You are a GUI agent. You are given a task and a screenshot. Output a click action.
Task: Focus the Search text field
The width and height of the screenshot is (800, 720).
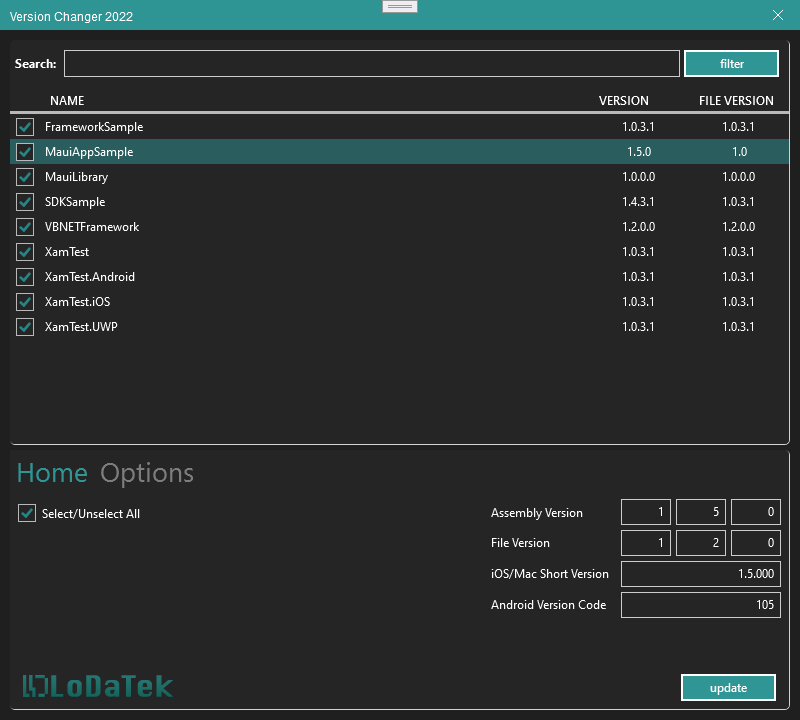(371, 64)
